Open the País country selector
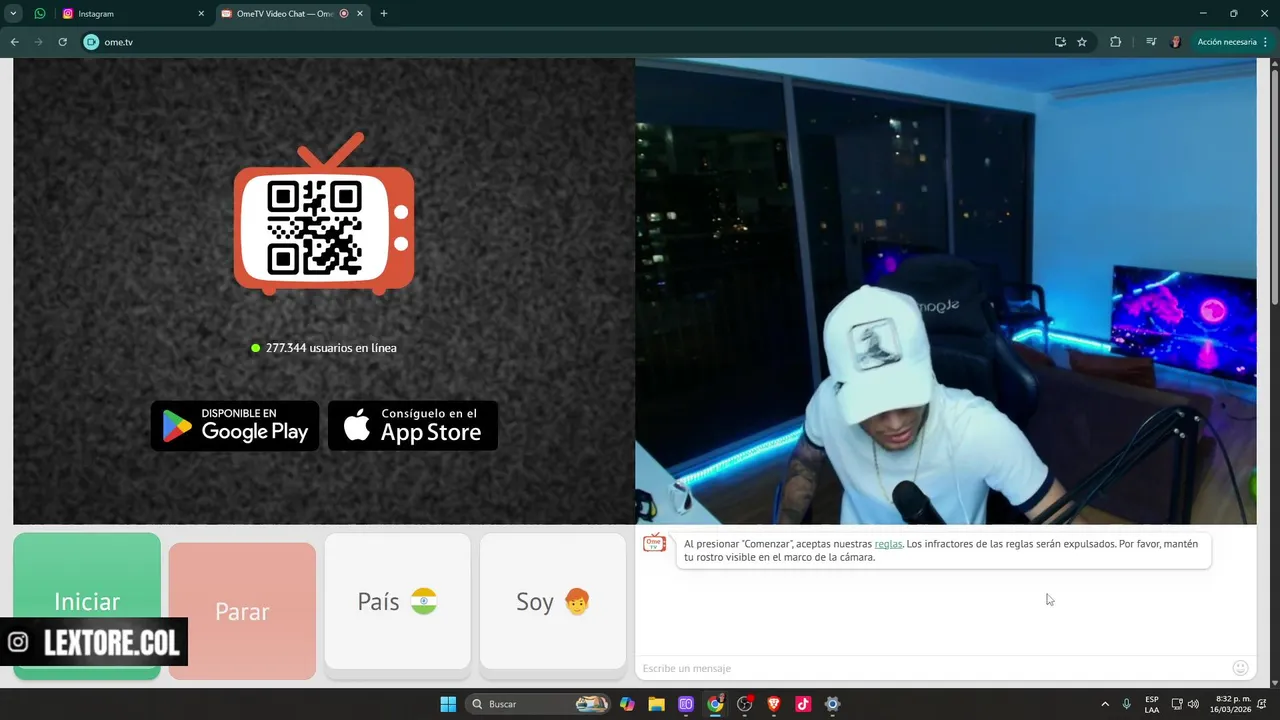This screenshot has width=1280, height=720. click(x=398, y=601)
